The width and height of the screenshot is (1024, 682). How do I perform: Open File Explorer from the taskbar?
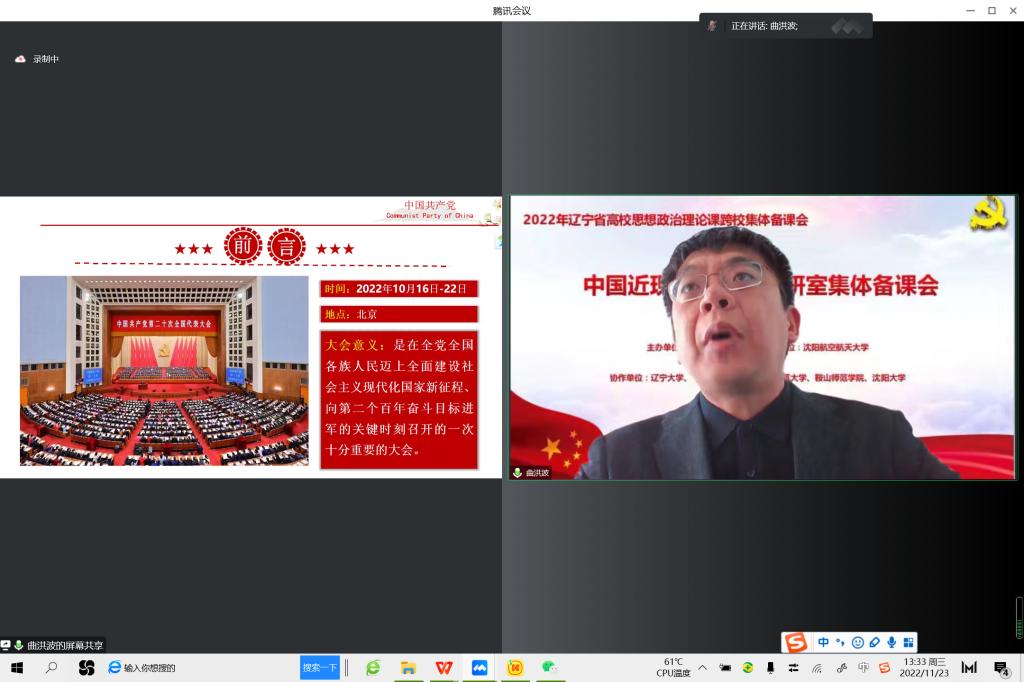[x=408, y=667]
